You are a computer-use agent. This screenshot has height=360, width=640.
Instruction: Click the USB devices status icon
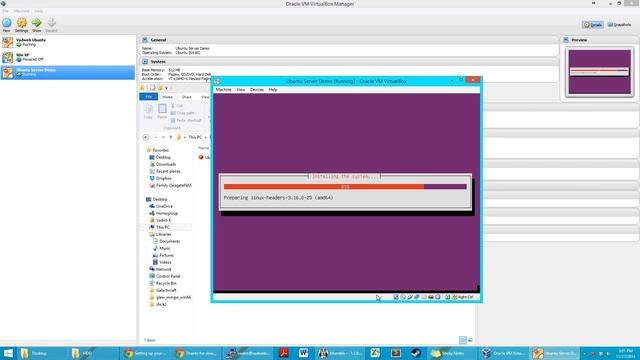pyautogui.click(x=410, y=297)
